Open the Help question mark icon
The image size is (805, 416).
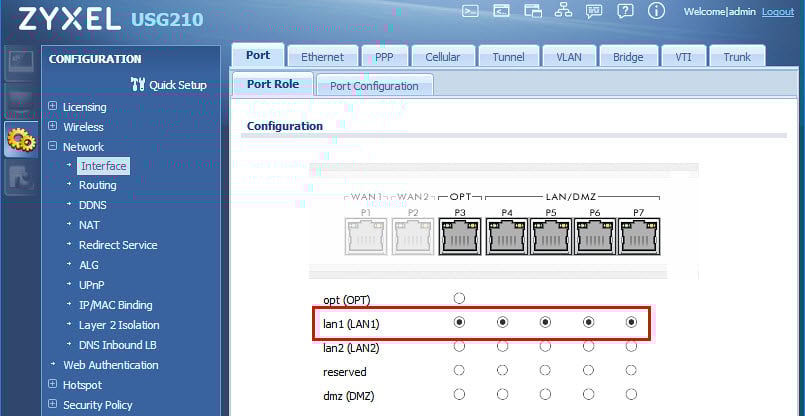625,11
